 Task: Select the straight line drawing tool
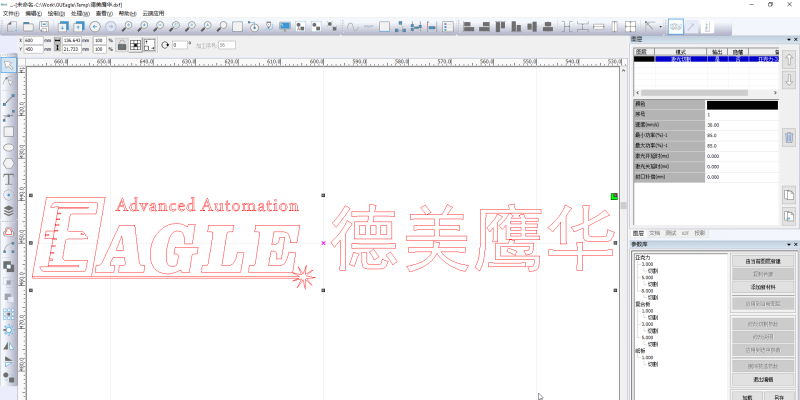tap(9, 99)
